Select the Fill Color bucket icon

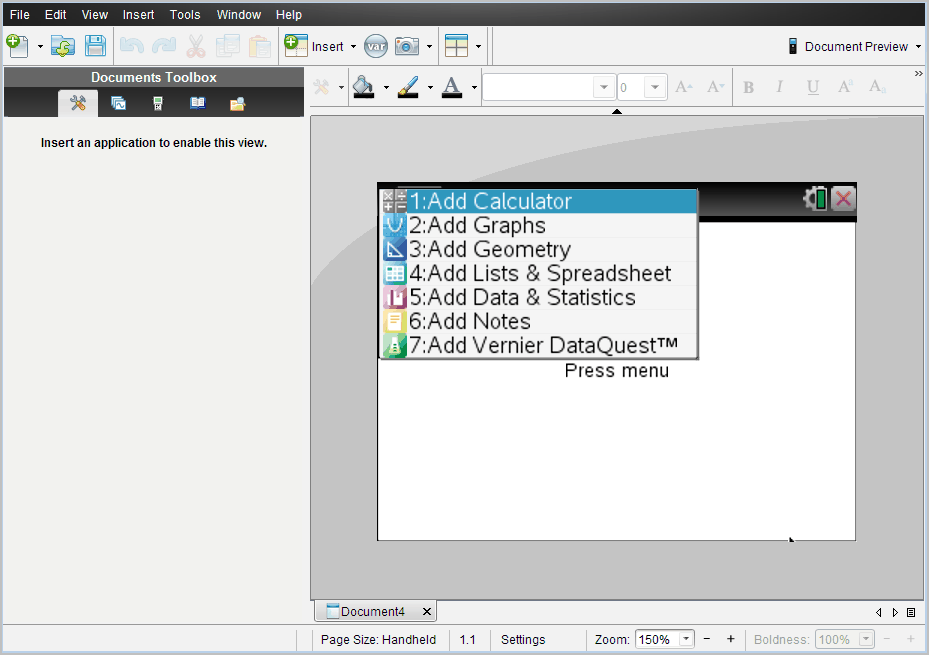(x=364, y=88)
